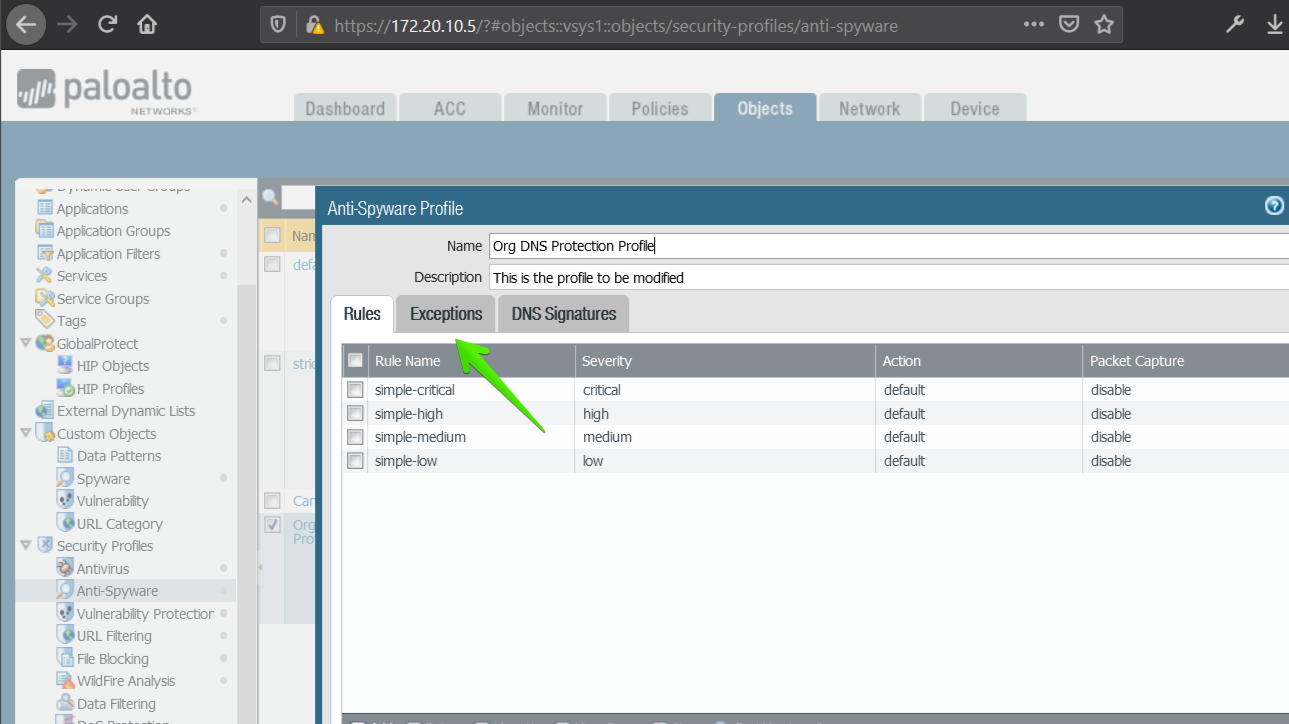Click the HIP Objects icon
Viewport: 1289px width, 724px height.
coord(65,365)
